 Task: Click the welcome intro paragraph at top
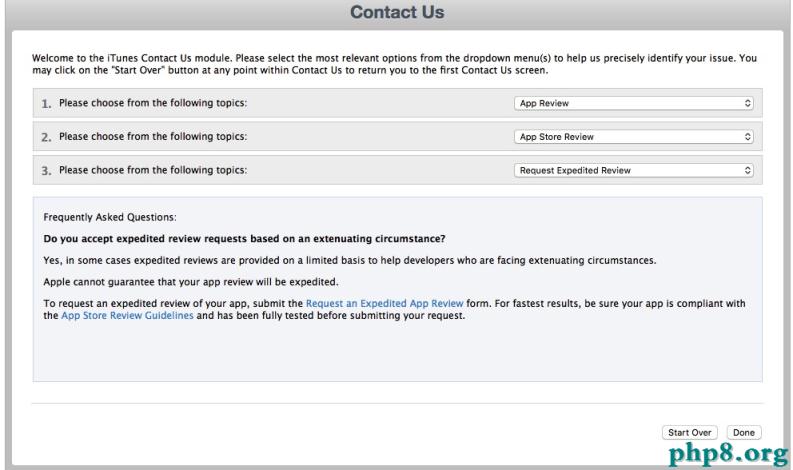tap(396, 64)
